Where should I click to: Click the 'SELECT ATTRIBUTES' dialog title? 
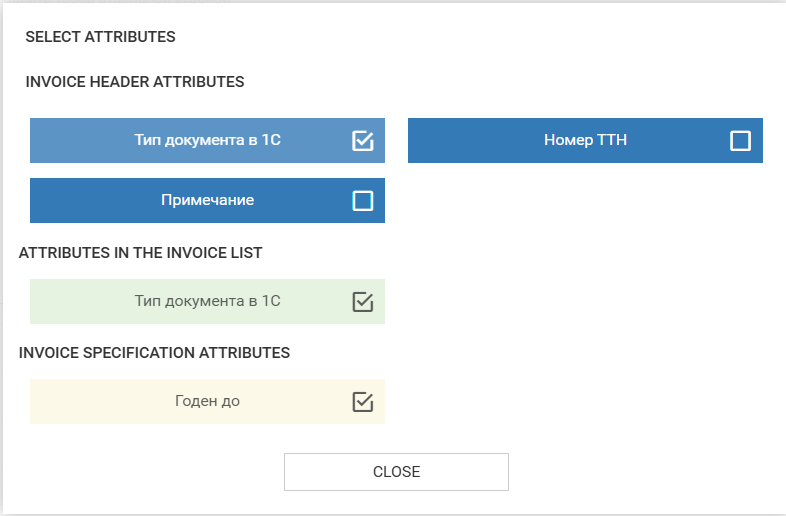click(100, 37)
